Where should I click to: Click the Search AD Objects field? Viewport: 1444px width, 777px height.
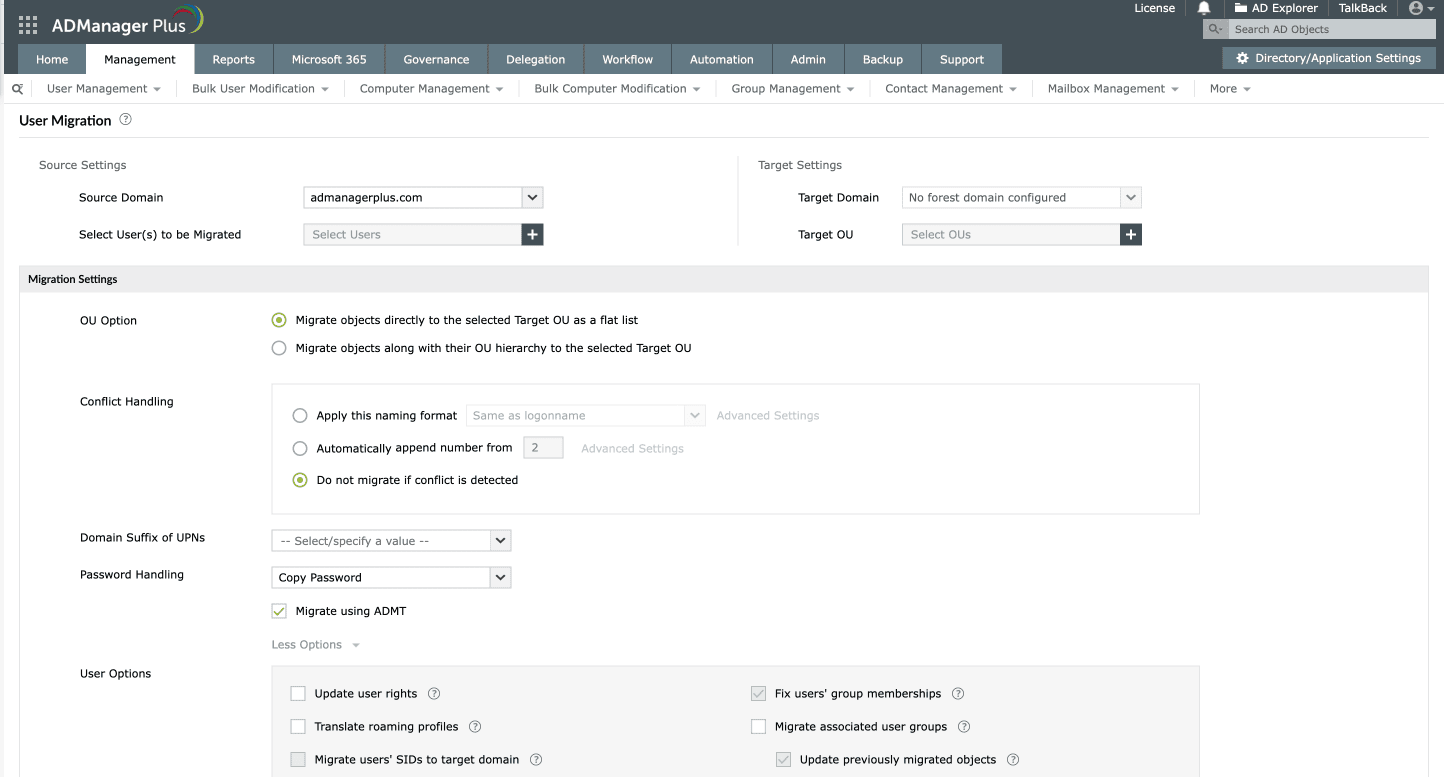[x=1330, y=30]
